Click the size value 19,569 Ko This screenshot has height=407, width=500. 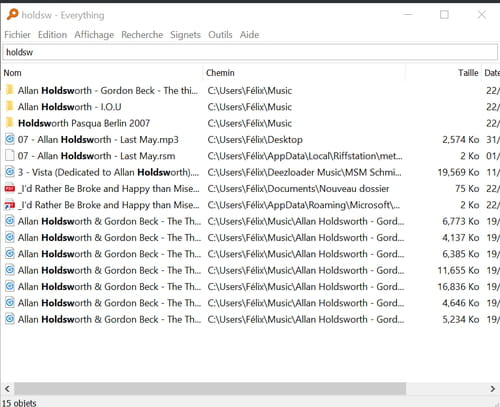pyautogui.click(x=458, y=172)
